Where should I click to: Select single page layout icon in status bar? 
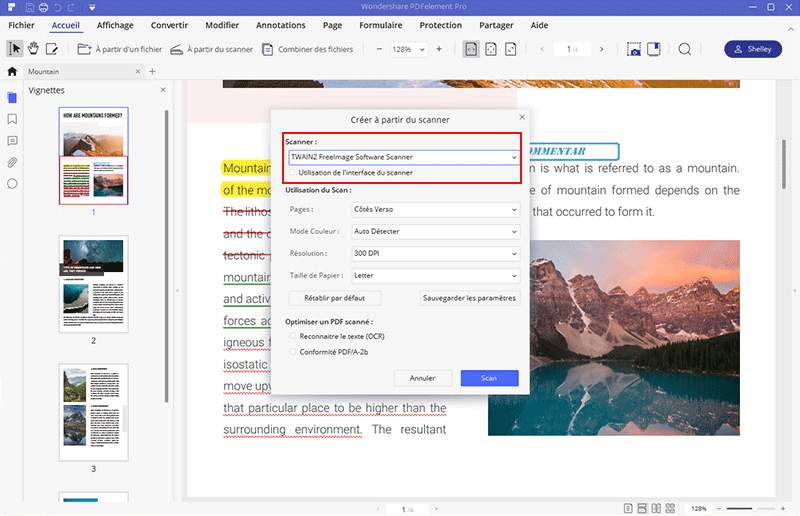(628, 508)
